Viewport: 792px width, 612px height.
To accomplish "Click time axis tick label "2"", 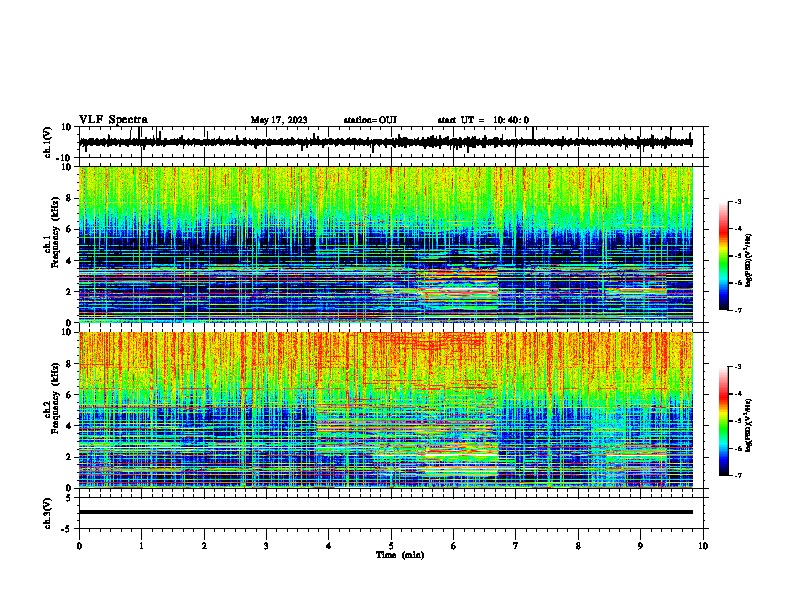I will click(204, 546).
